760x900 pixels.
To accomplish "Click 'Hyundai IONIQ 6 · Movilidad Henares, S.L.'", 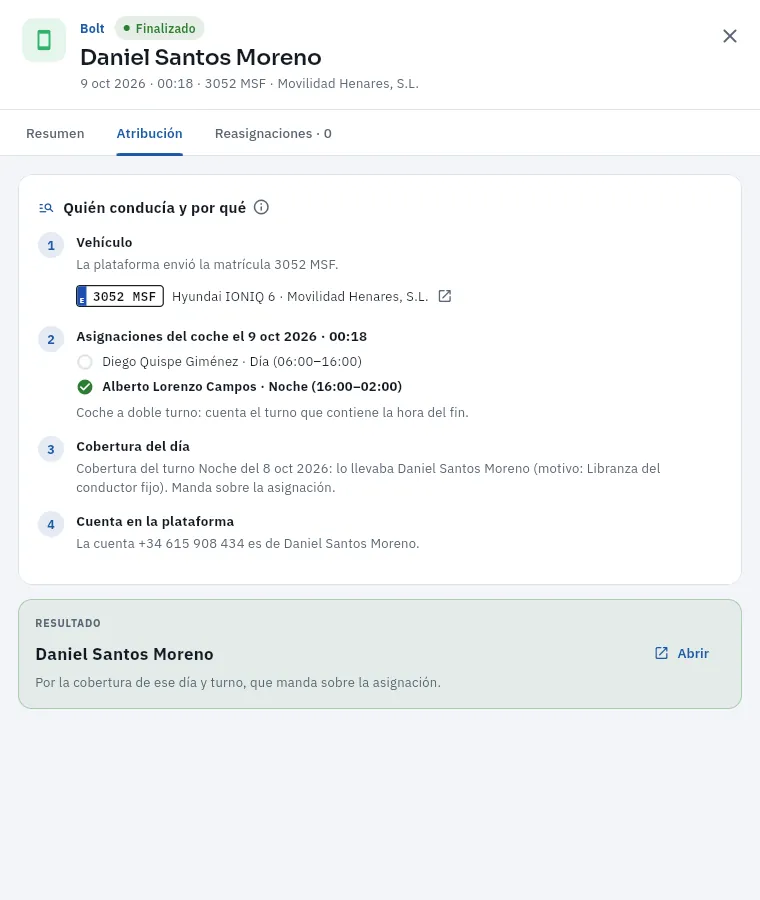I will (300, 297).
